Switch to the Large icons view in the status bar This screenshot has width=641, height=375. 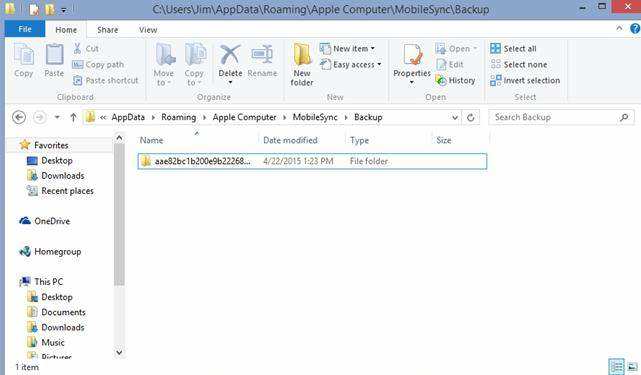pyautogui.click(x=632, y=366)
